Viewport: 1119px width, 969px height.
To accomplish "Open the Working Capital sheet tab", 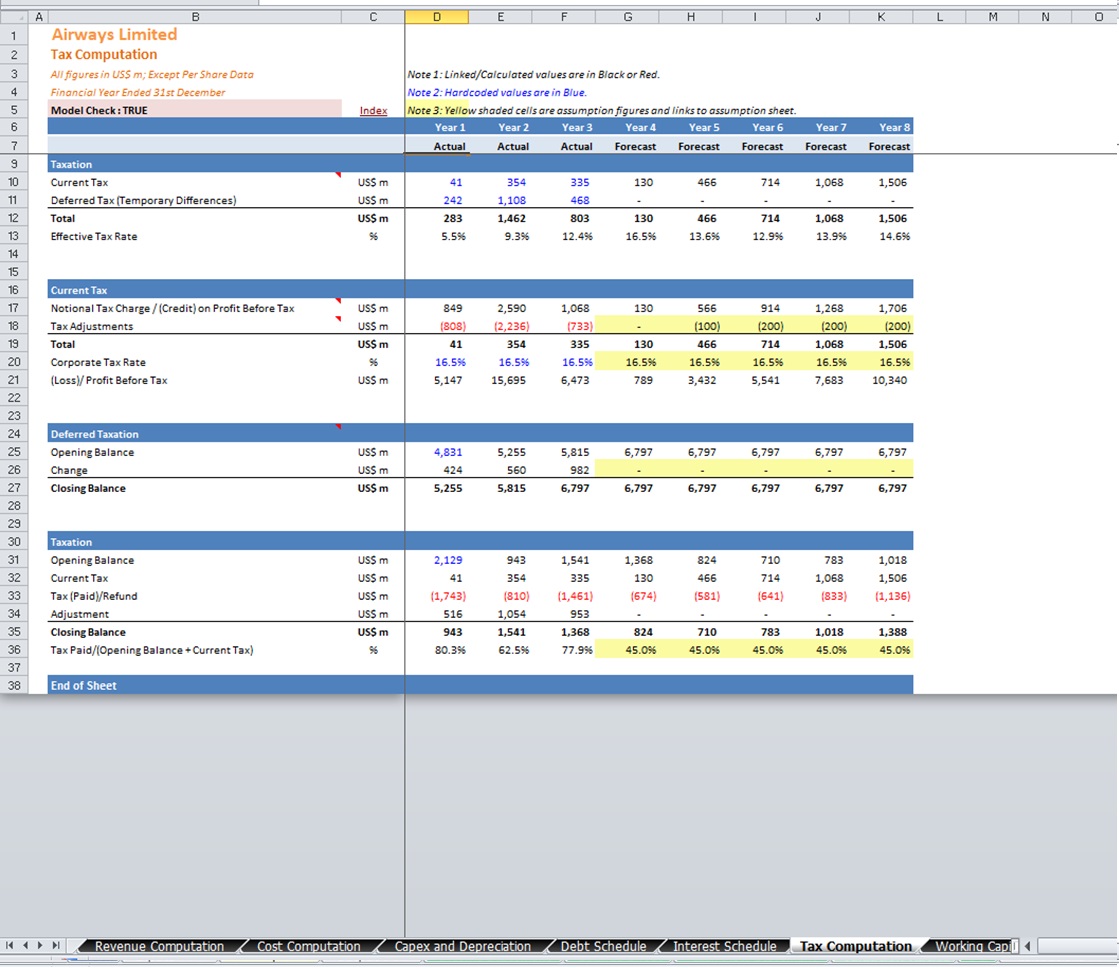I will pyautogui.click(x=972, y=946).
